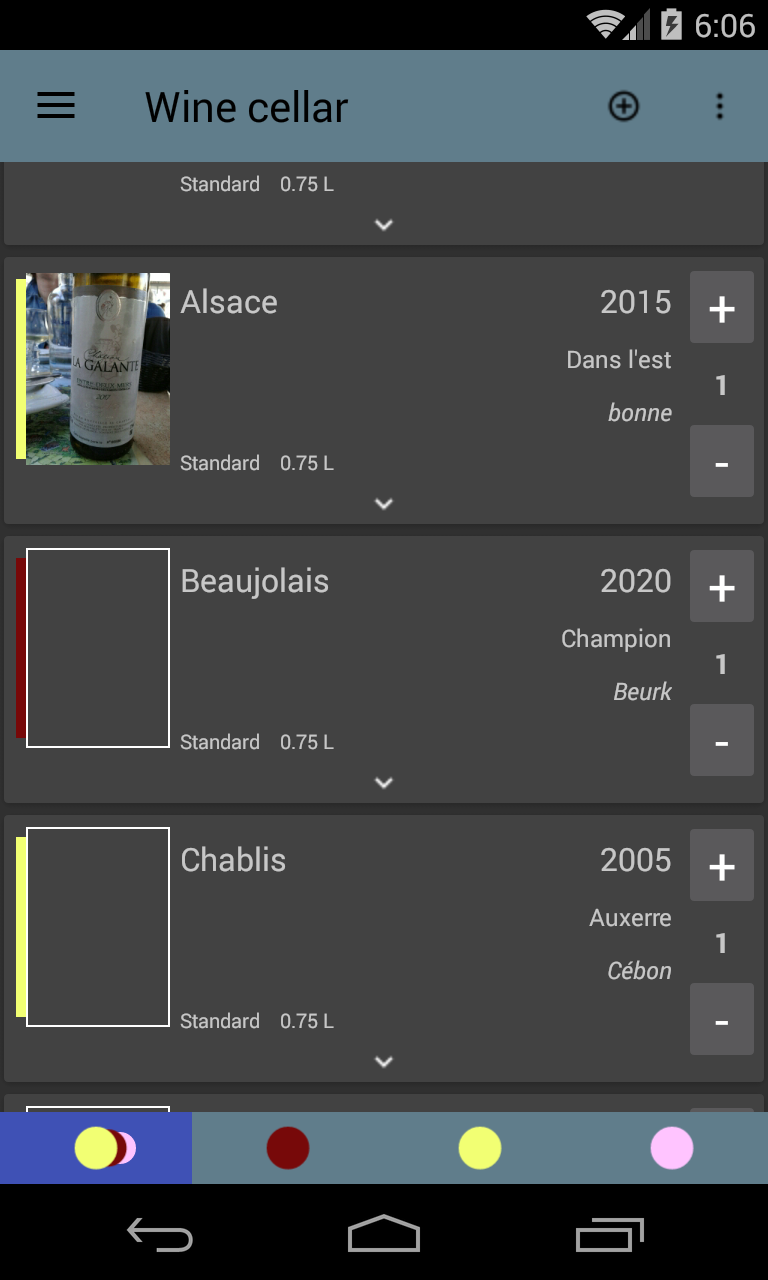This screenshot has height=1280, width=768.
Task: Increase Alsace bottle count with plus
Action: click(721, 308)
